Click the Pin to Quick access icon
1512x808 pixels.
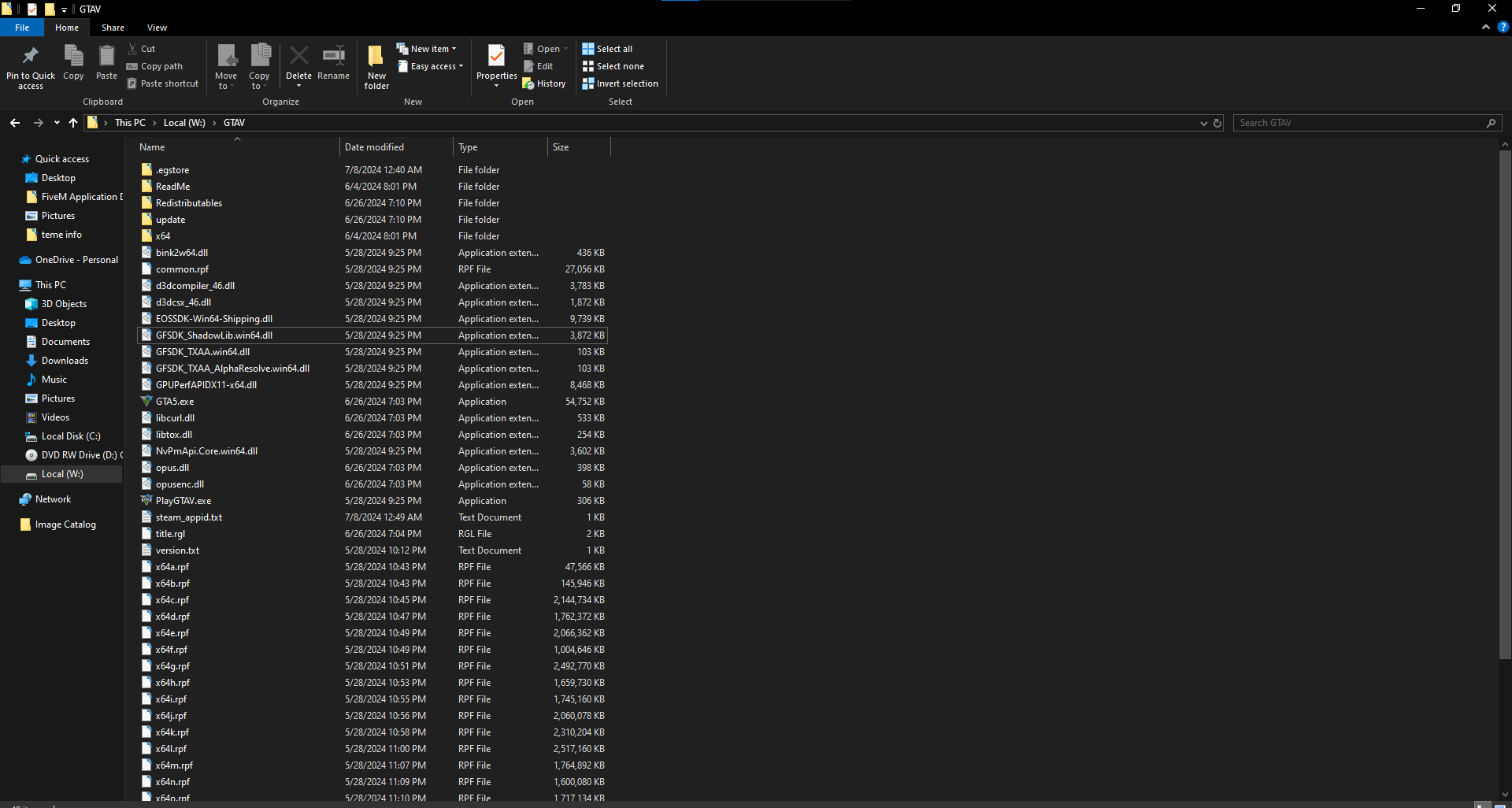click(30, 57)
